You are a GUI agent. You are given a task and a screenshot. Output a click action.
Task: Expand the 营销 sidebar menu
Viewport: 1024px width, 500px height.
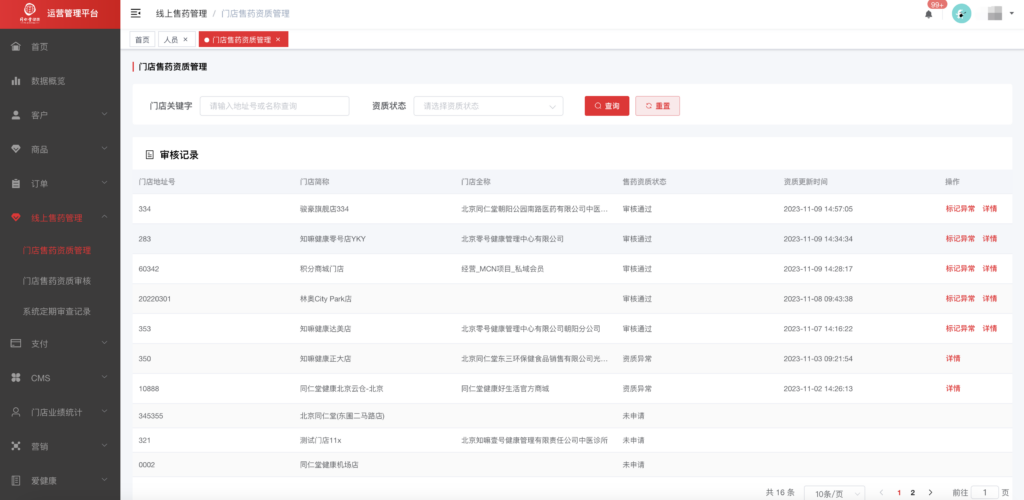[x=104, y=446]
